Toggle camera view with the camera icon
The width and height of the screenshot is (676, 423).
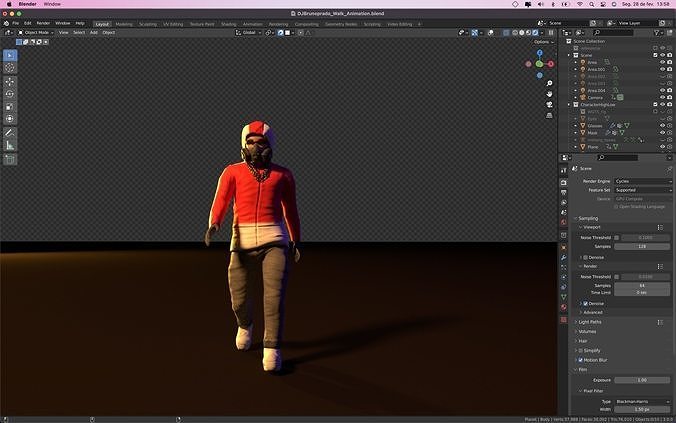550,104
